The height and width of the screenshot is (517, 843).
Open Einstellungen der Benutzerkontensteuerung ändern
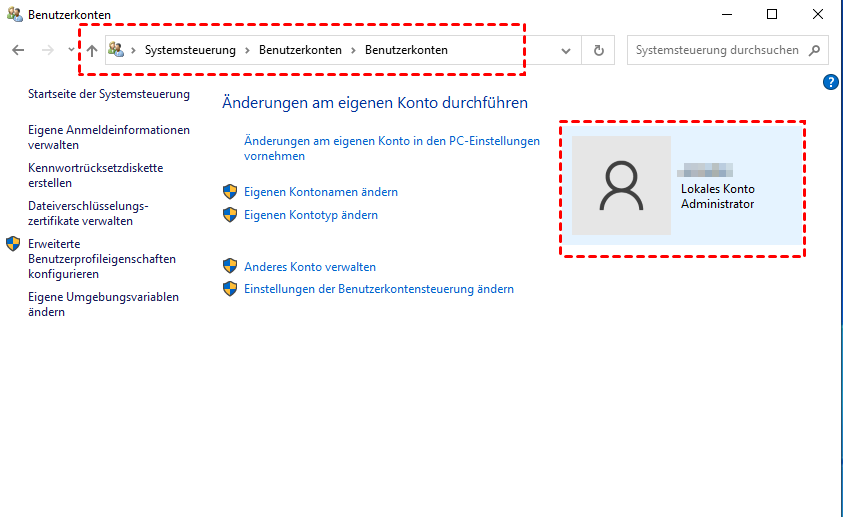(378, 289)
